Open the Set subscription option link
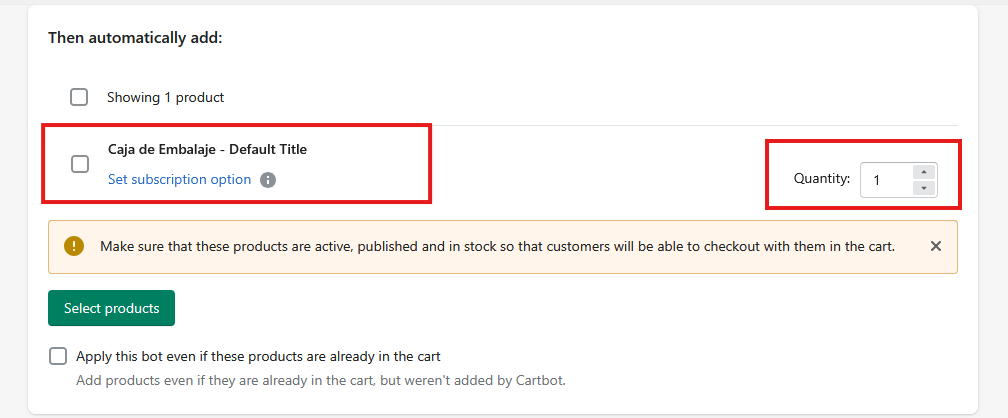The height and width of the screenshot is (418, 1008). tap(179, 180)
